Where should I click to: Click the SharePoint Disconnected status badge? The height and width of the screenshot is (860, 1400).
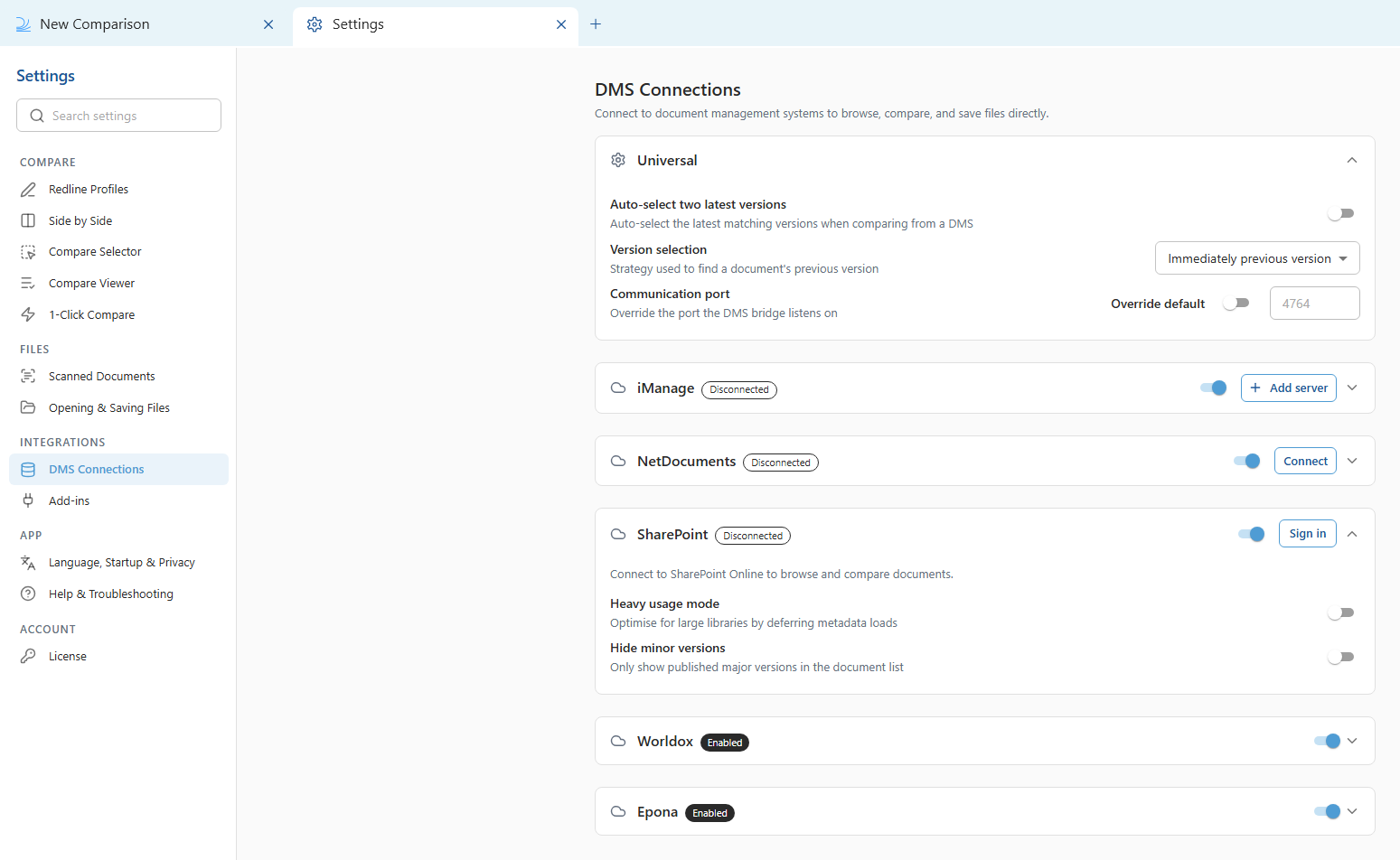pos(753,536)
